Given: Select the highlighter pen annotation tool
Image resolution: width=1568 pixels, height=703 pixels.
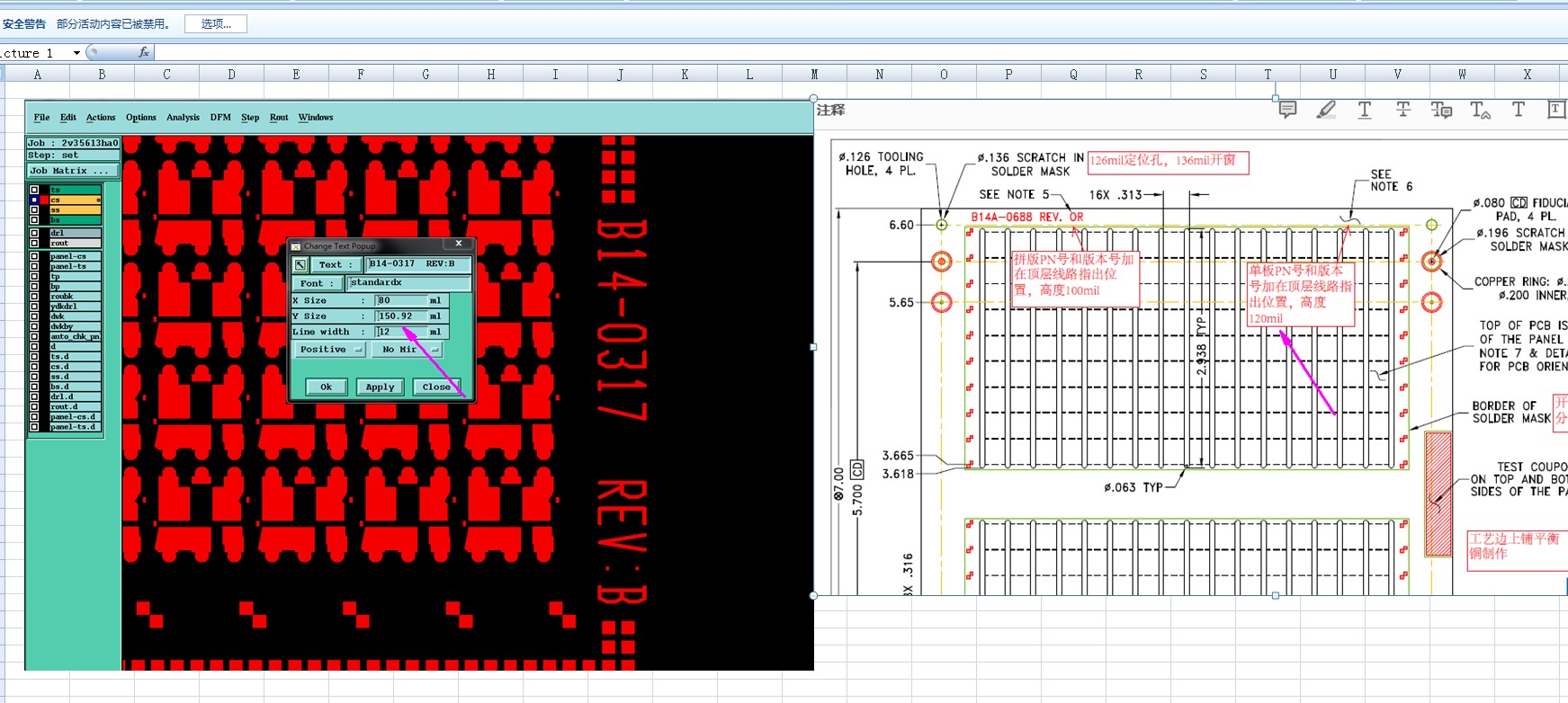Looking at the screenshot, I should pos(1326,110).
